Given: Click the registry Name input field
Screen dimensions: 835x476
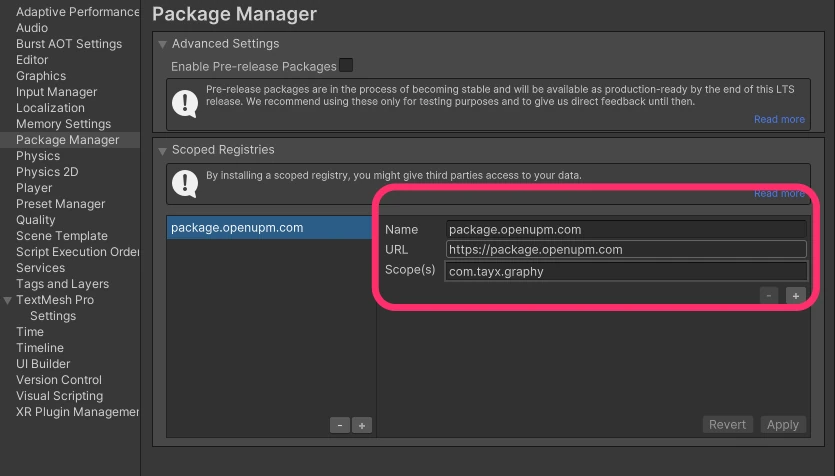Looking at the screenshot, I should coord(626,229).
